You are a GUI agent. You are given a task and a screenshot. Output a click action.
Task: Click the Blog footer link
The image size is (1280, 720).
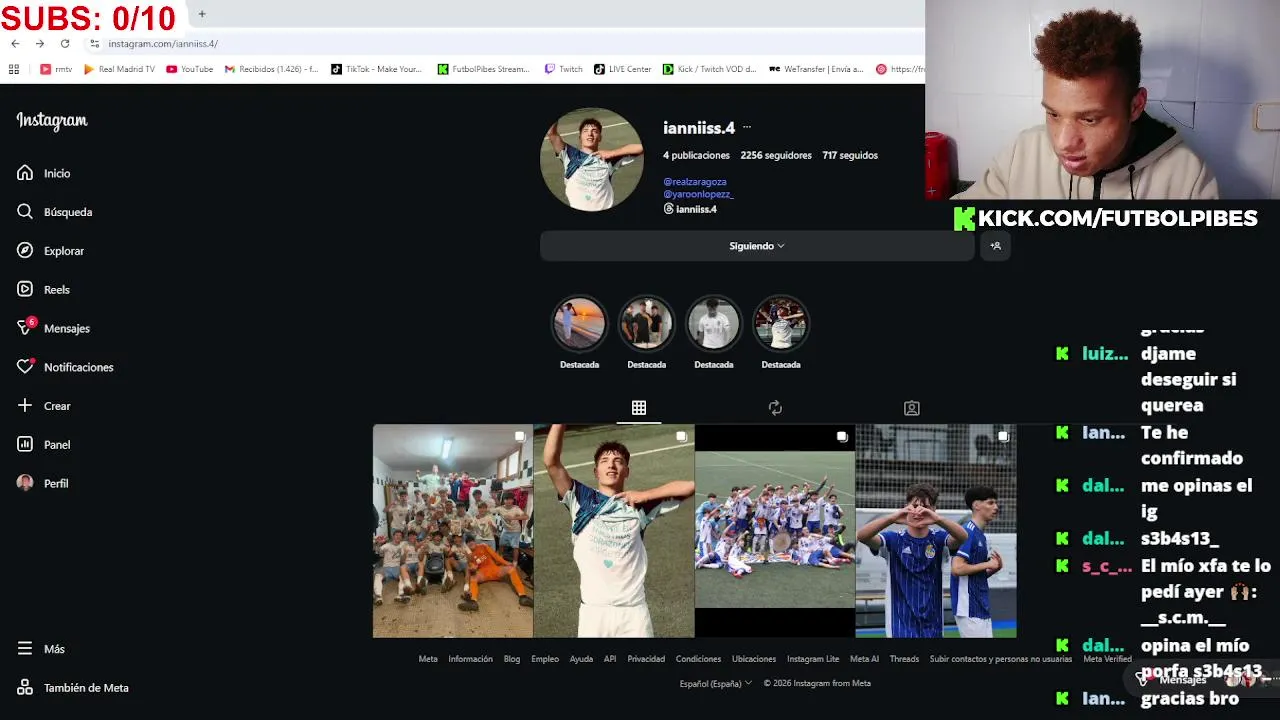(x=512, y=659)
